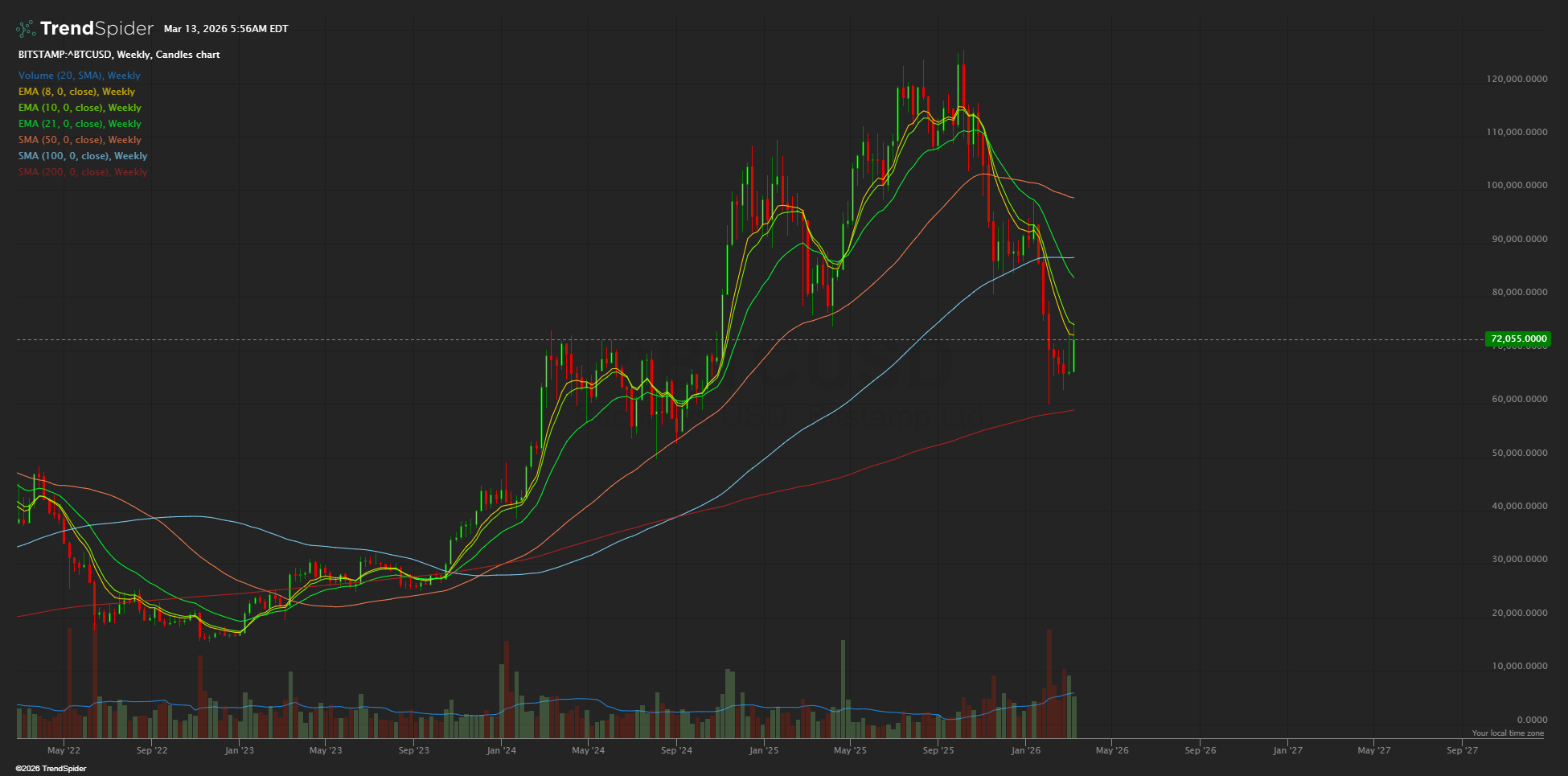The width and height of the screenshot is (1568, 776).
Task: Click the TrendSpider spider logo icon
Action: click(26, 29)
